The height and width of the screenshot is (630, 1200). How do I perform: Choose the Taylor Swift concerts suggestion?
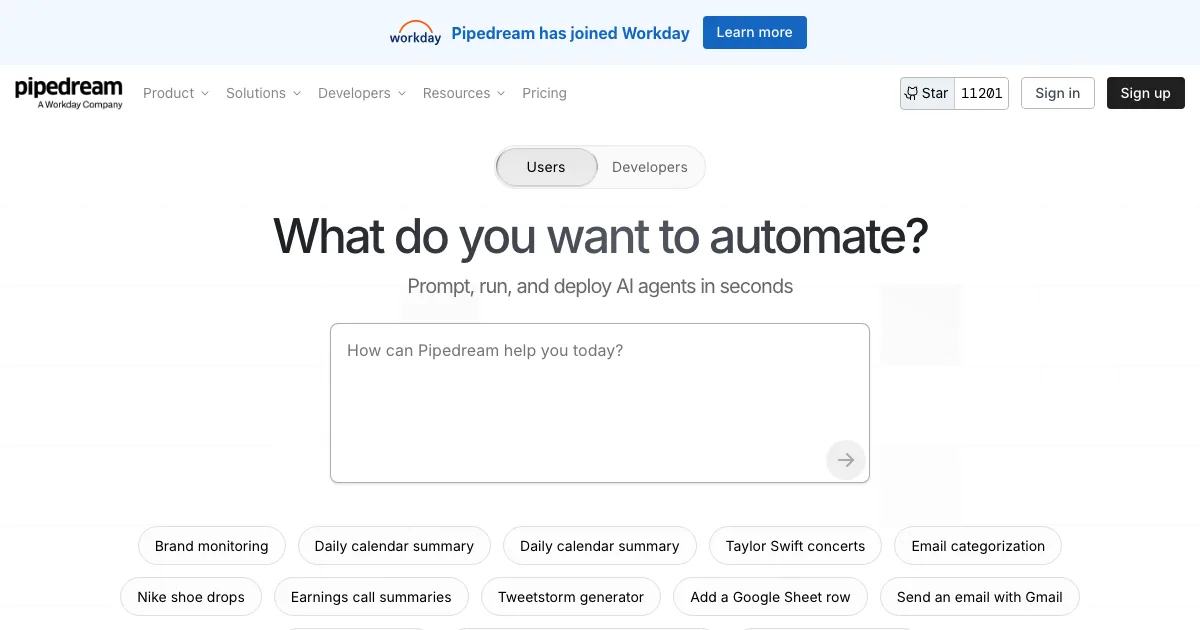(x=795, y=546)
